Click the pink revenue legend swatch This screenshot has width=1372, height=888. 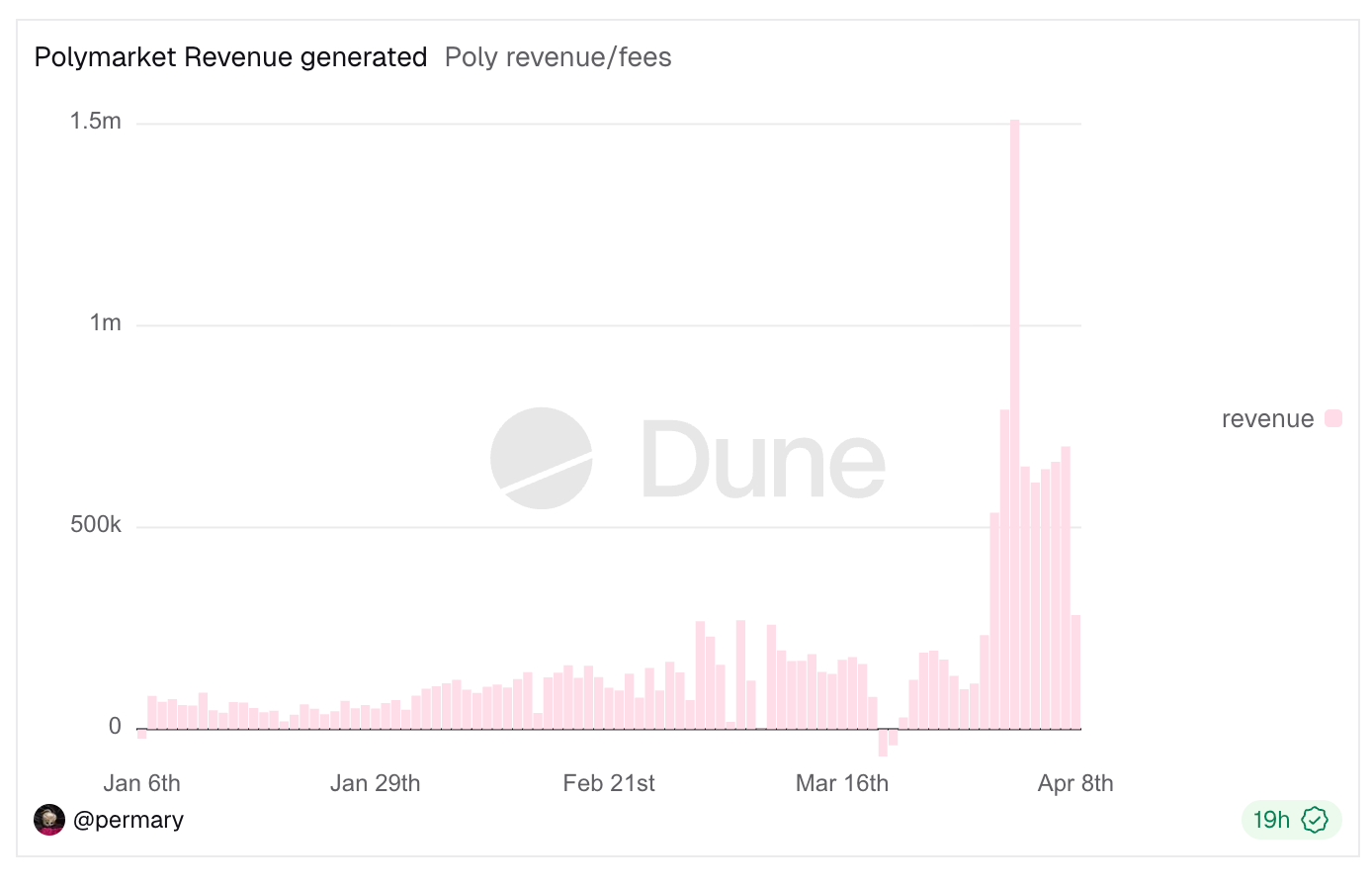(1333, 418)
